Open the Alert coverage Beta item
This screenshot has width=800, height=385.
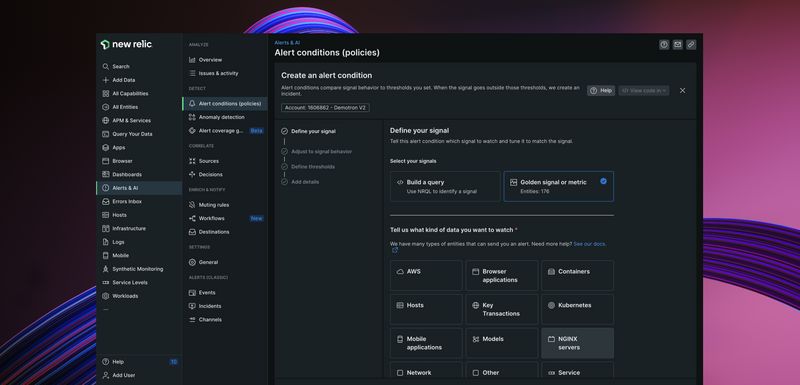(x=224, y=131)
